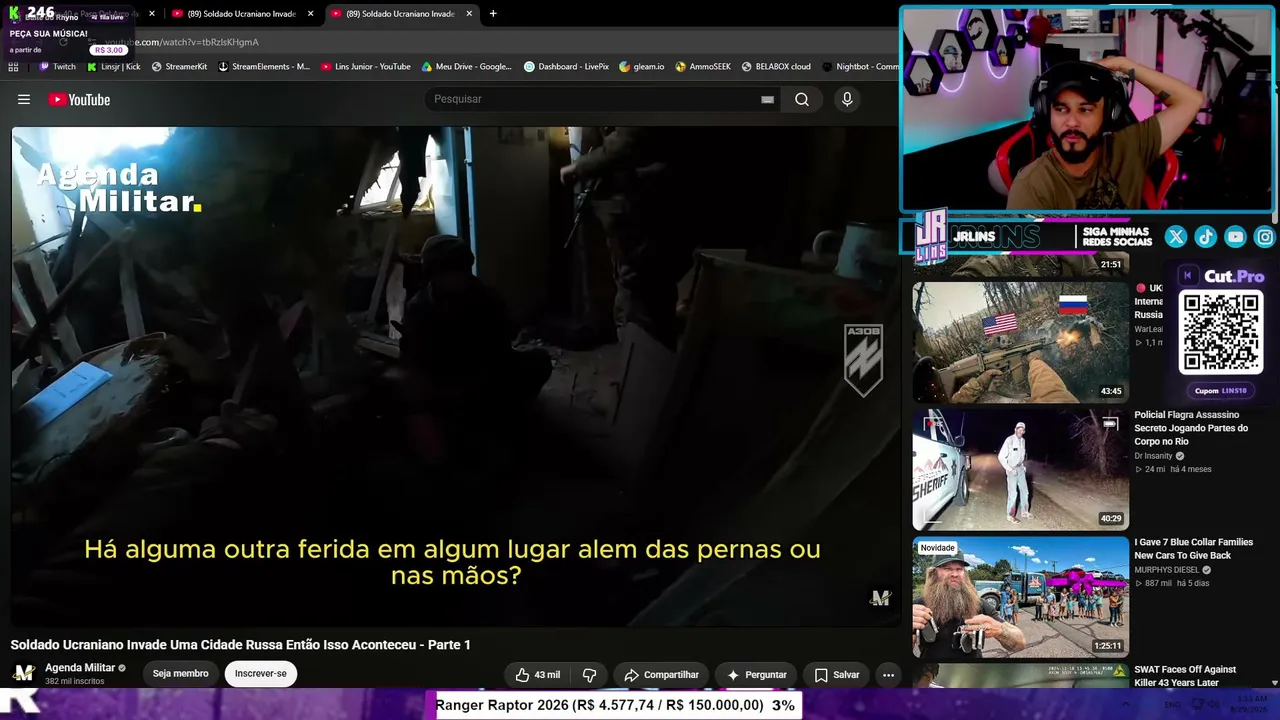Click the main video player area
The width and height of the screenshot is (1280, 720).
click(x=455, y=376)
